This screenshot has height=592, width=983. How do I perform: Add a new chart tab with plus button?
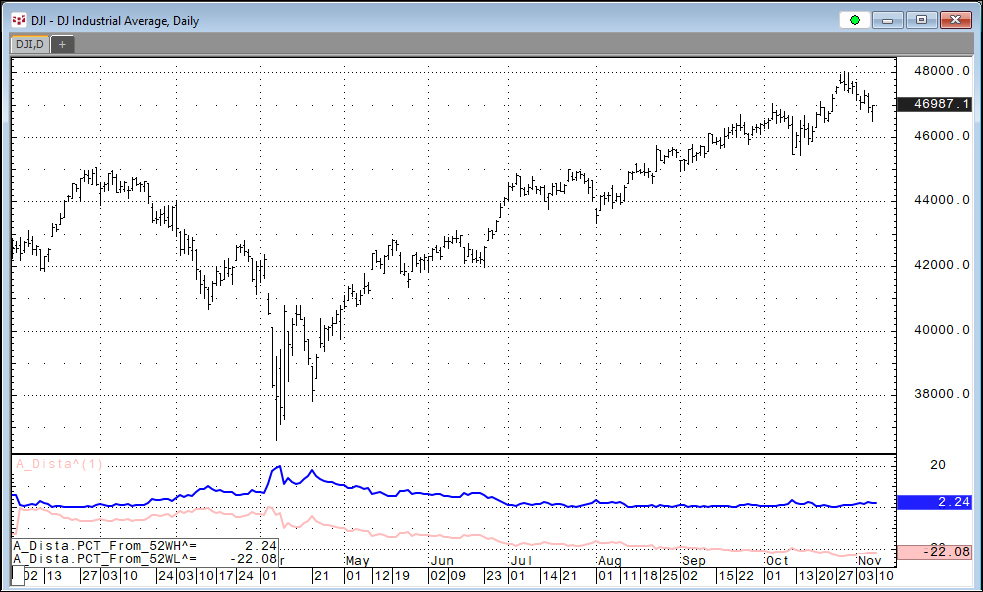pos(62,44)
